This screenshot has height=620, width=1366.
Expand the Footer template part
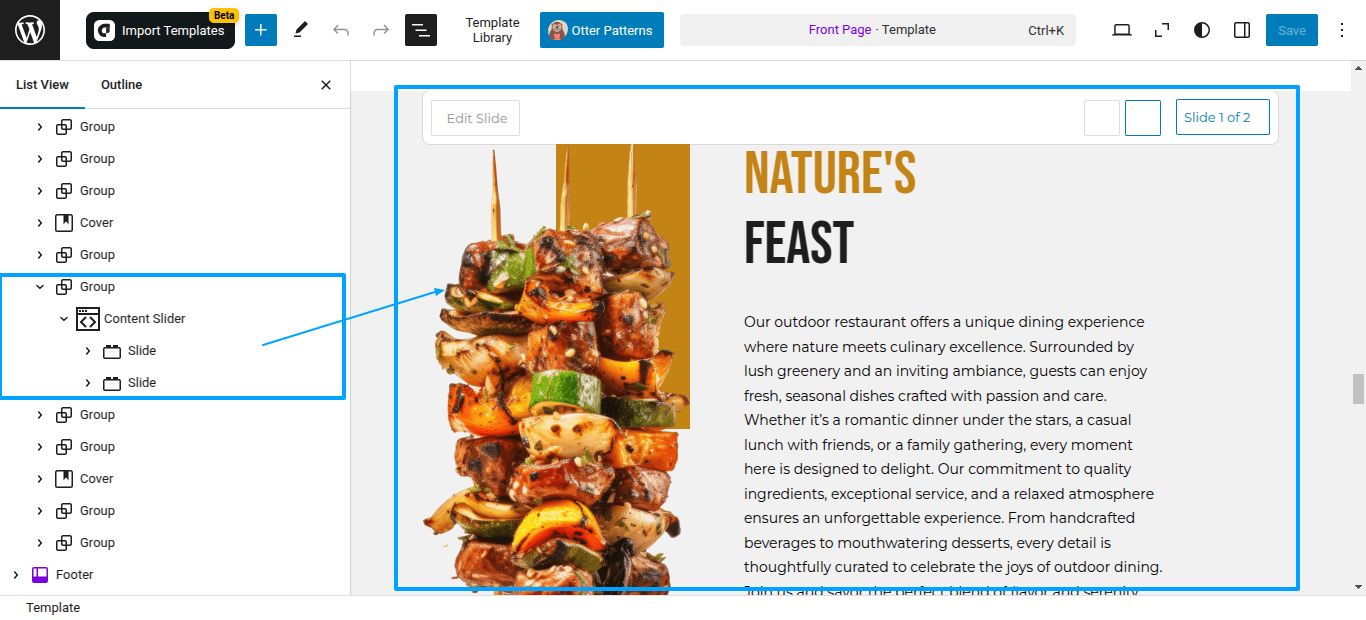(x=16, y=575)
